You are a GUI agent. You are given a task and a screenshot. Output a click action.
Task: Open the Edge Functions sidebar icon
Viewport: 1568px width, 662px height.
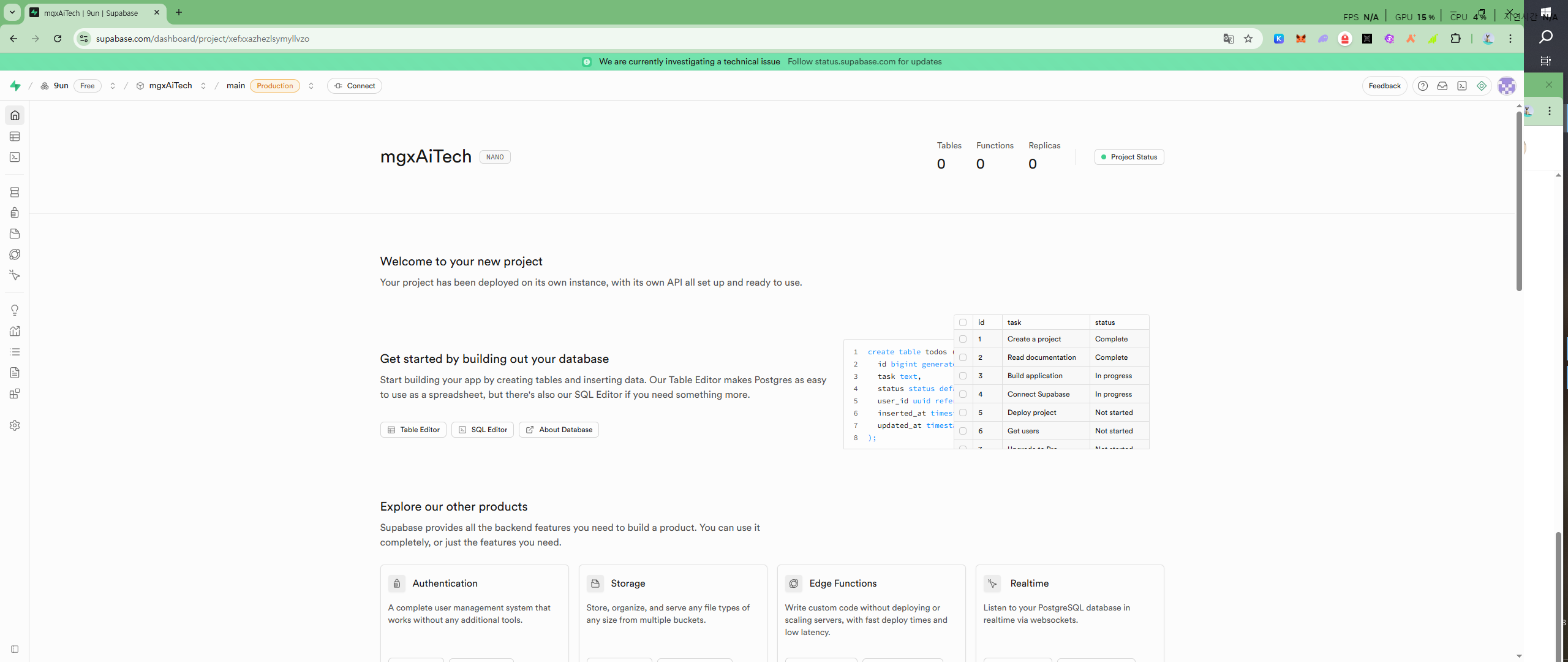(15, 254)
